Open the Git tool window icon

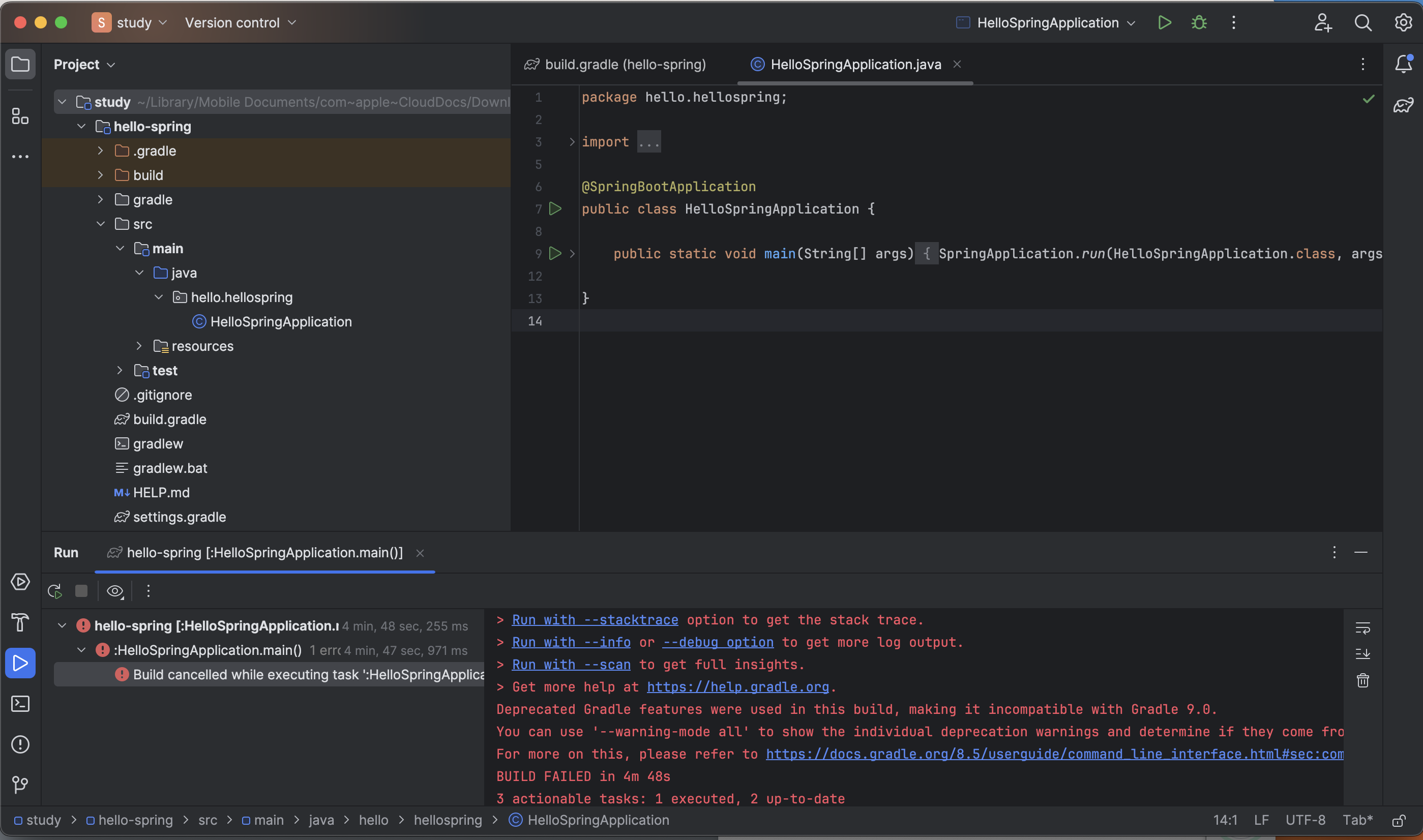click(20, 785)
